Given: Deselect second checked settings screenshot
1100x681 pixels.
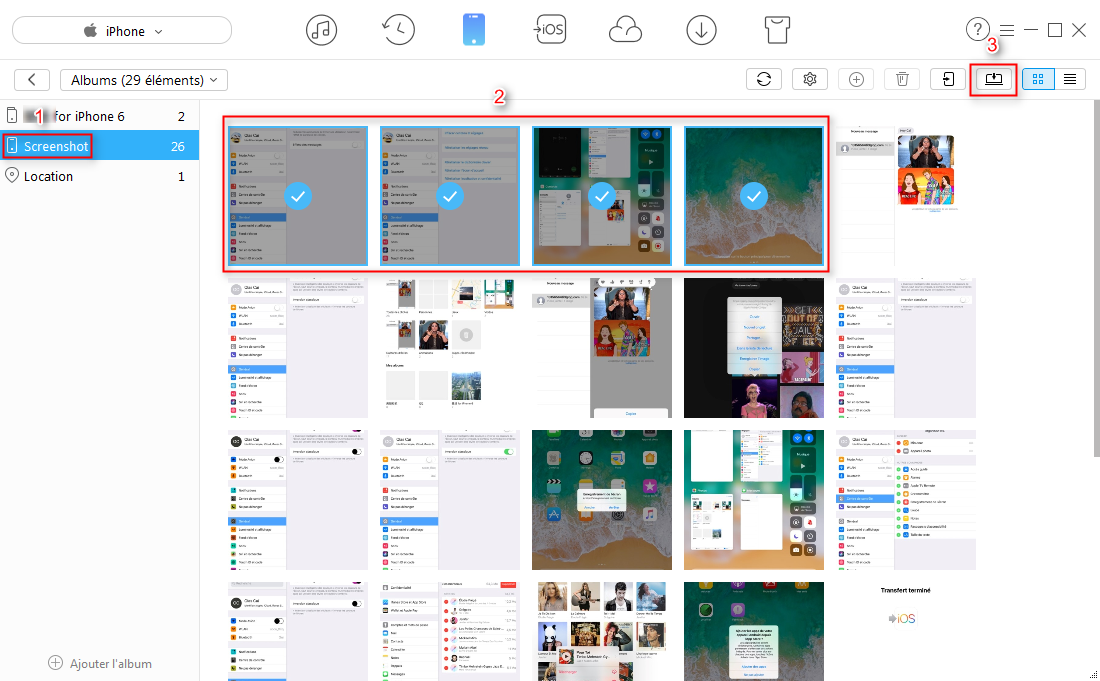Looking at the screenshot, I should point(450,196).
